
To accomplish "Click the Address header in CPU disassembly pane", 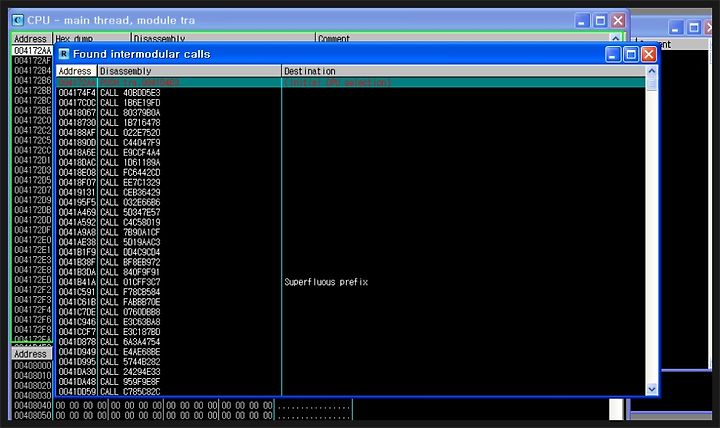I will [32, 39].
